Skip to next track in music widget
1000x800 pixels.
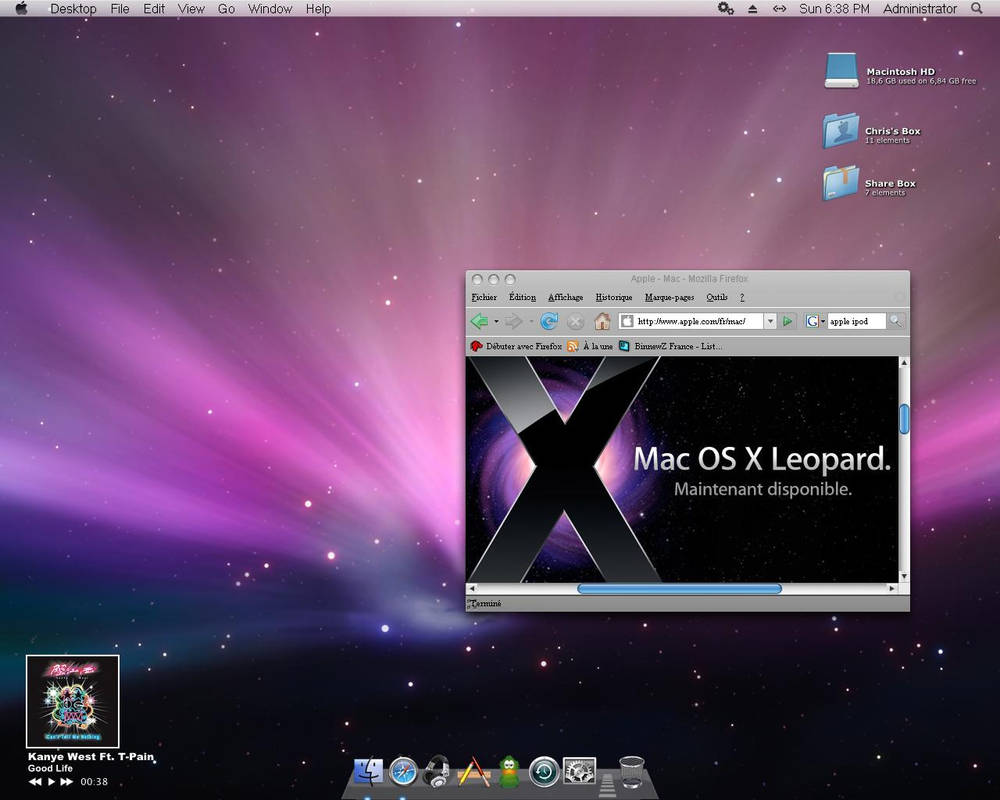tap(66, 781)
